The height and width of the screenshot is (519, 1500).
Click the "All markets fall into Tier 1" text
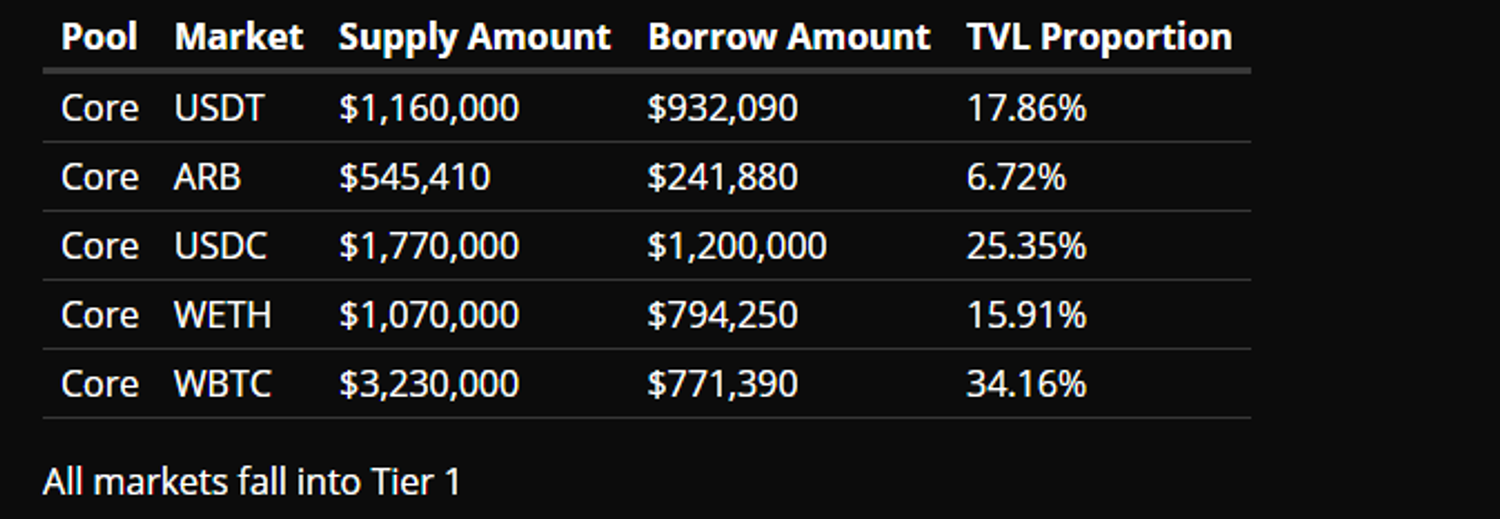pos(251,482)
